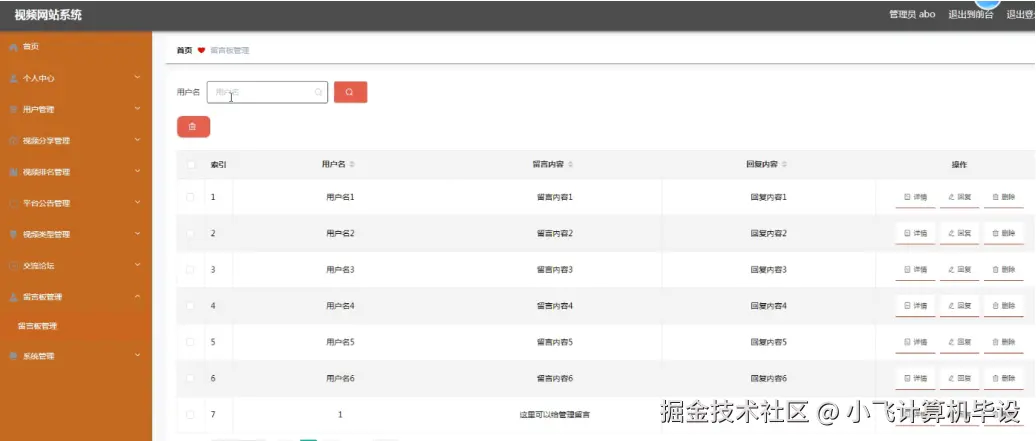The height and width of the screenshot is (441, 1036).
Task: Check the box for row 7
Action: [190, 415]
